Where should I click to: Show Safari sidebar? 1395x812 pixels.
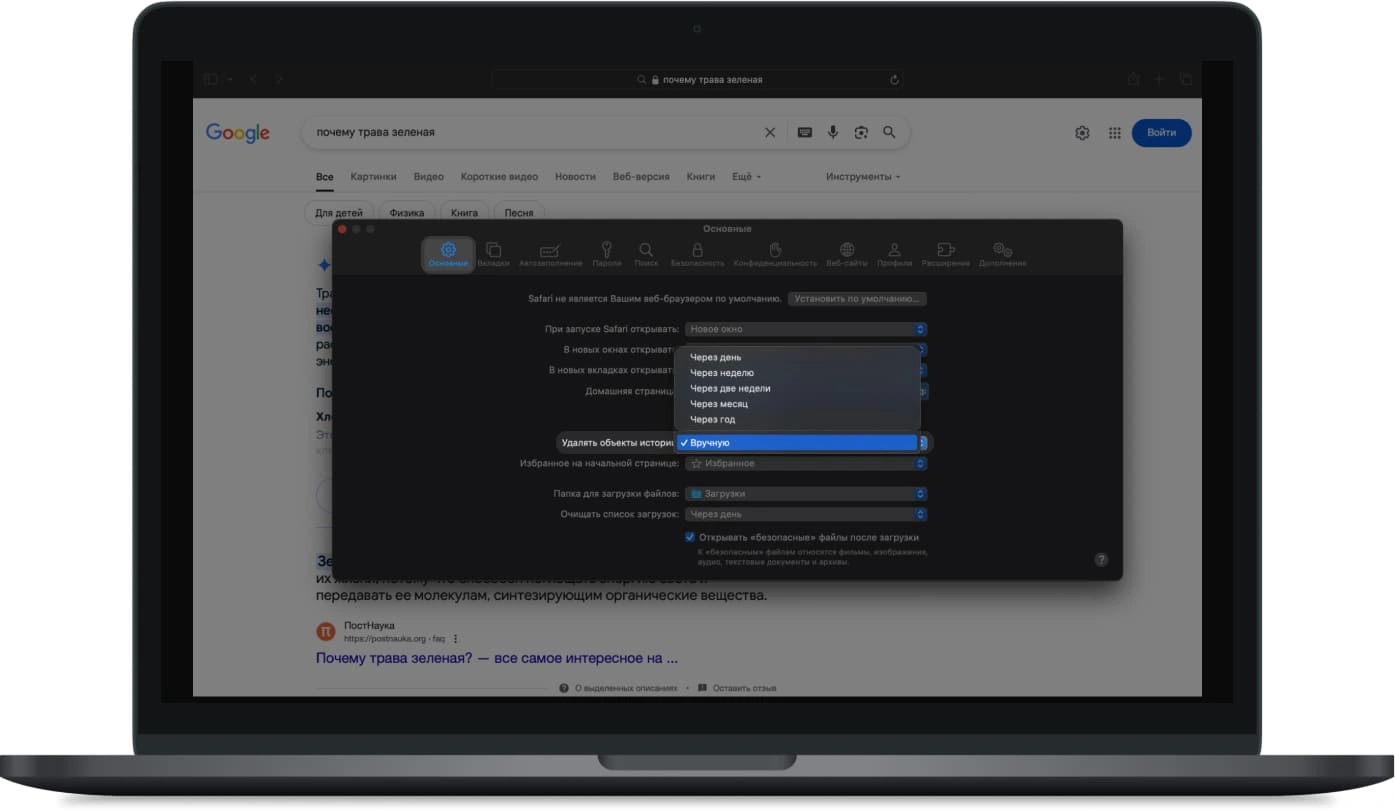tap(210, 79)
